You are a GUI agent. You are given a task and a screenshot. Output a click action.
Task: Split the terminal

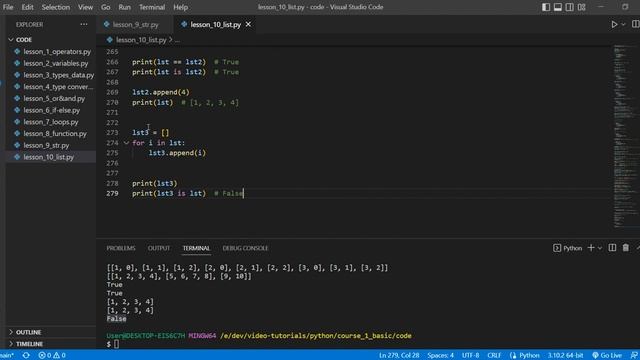tap(612, 248)
